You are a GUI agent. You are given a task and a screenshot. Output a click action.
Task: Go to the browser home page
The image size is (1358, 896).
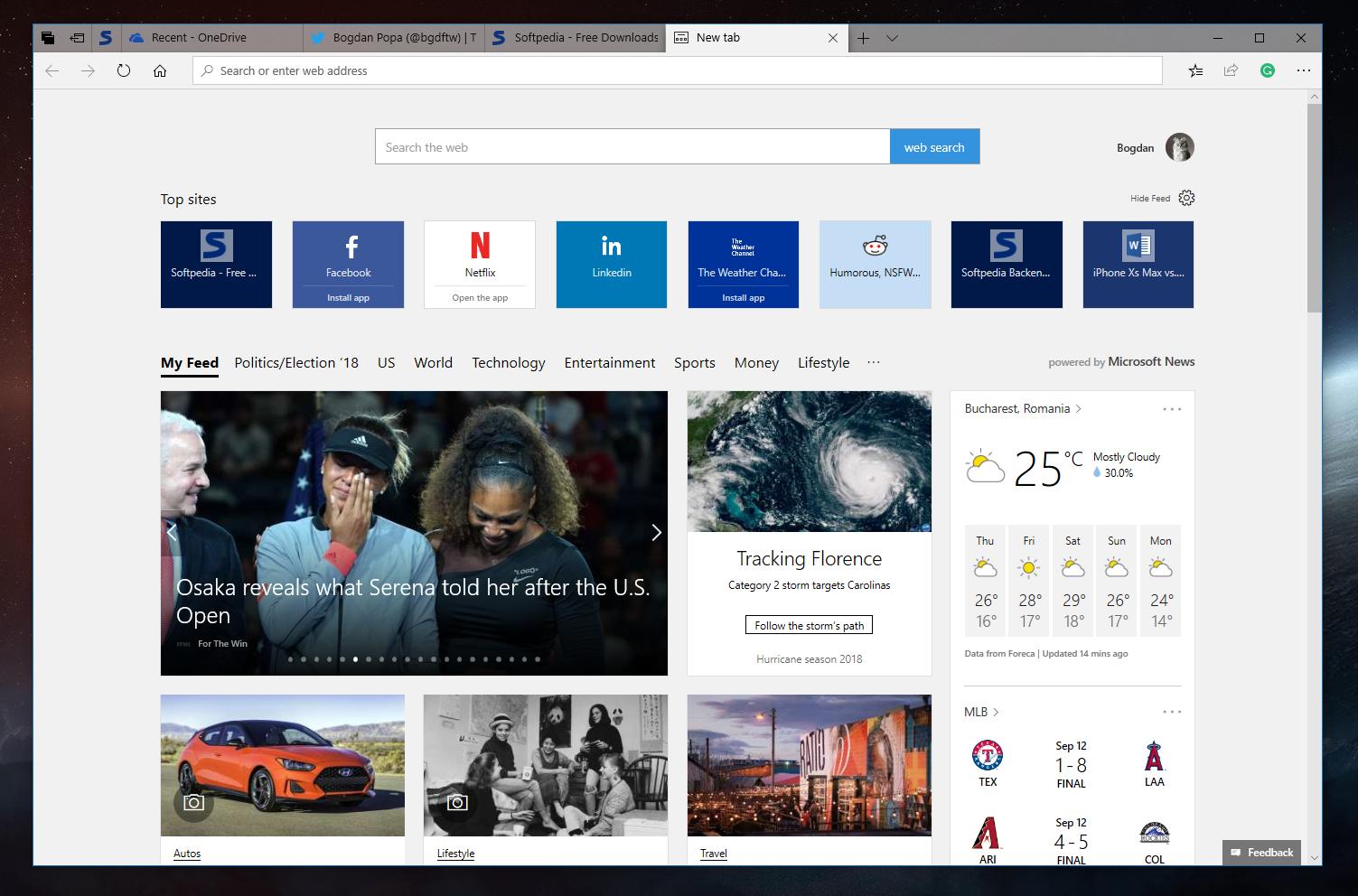pyautogui.click(x=160, y=70)
